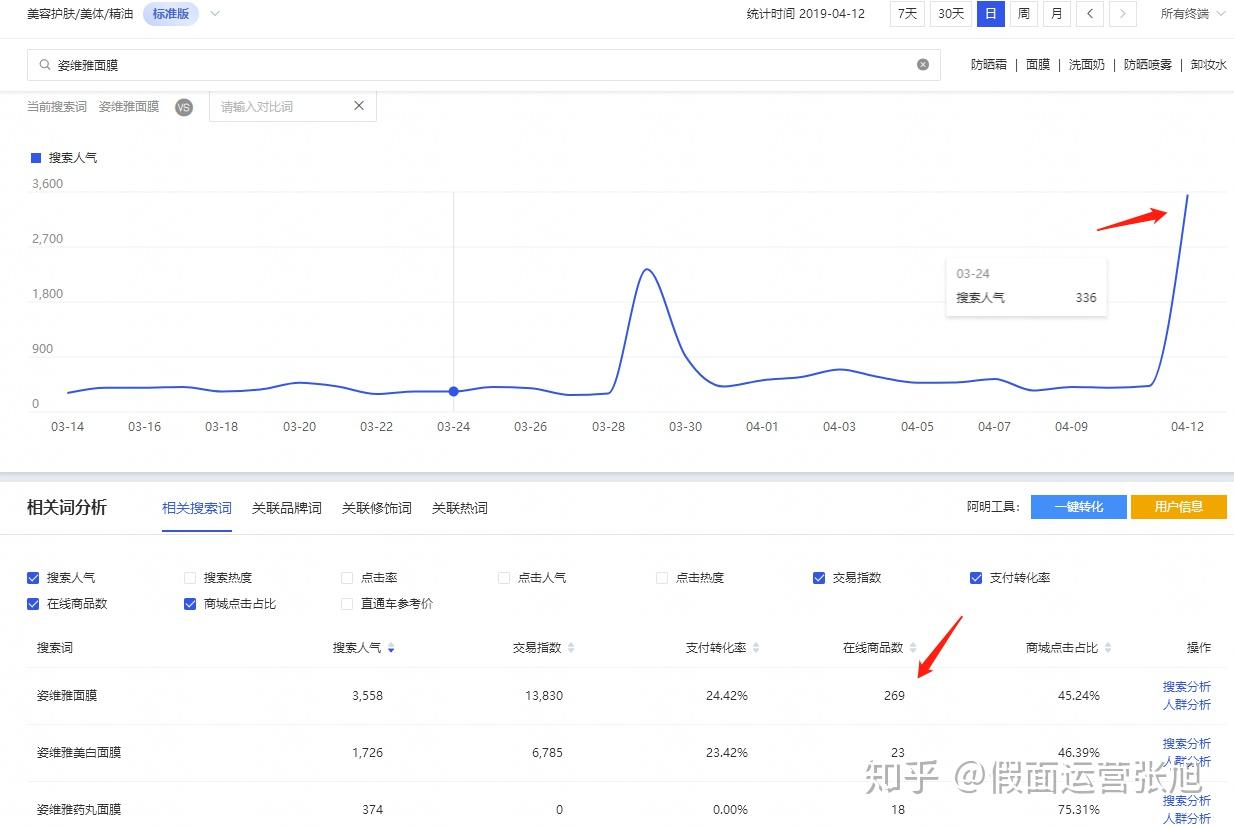
Task: Select the 周 period button
Action: tap(1024, 14)
